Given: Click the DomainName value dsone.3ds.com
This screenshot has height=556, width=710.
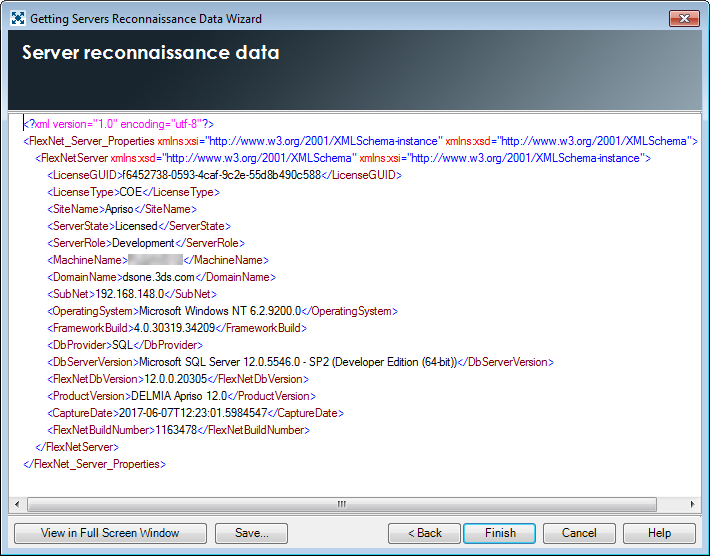Looking at the screenshot, I should coord(158,277).
